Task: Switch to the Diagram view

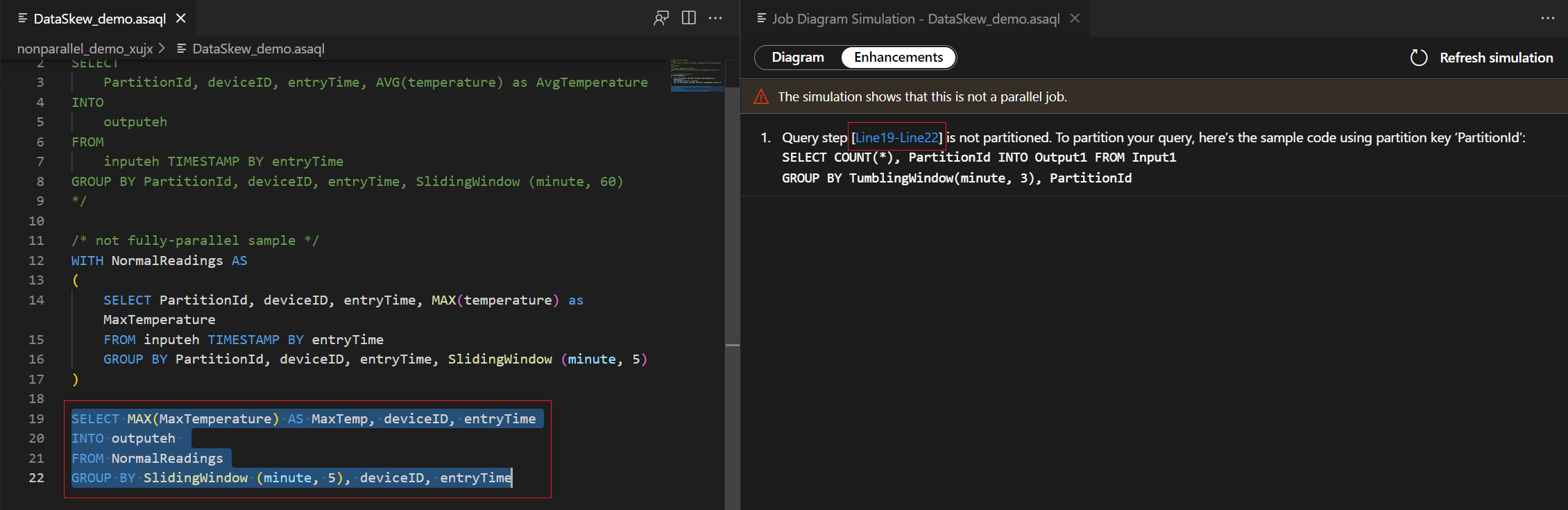Action: pos(798,58)
